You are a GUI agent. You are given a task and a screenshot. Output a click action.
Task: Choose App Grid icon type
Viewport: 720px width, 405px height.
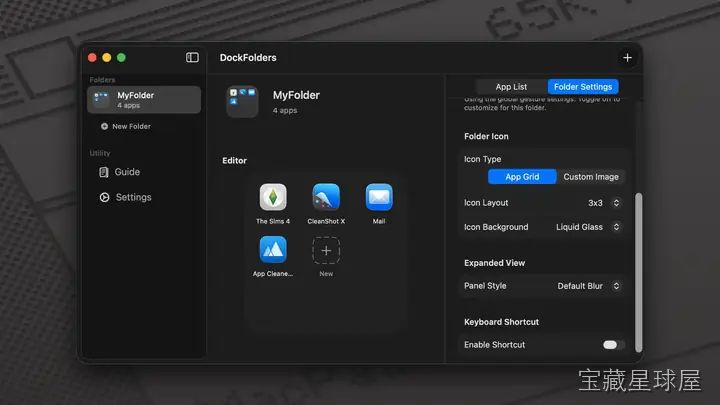pos(522,177)
